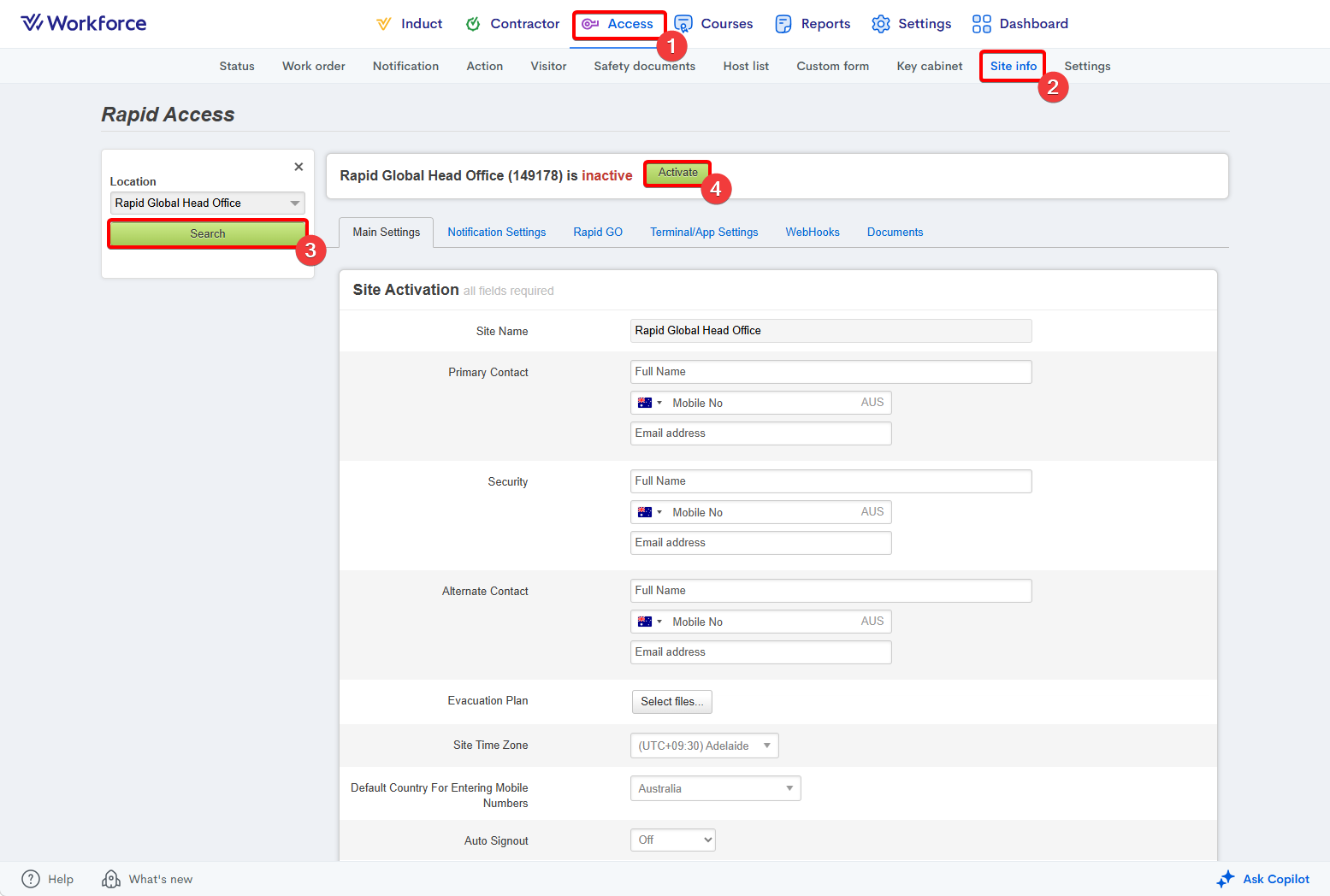Viewport: 1330px width, 896px height.
Task: Click Select files for Evacuation Plan
Action: click(x=672, y=702)
